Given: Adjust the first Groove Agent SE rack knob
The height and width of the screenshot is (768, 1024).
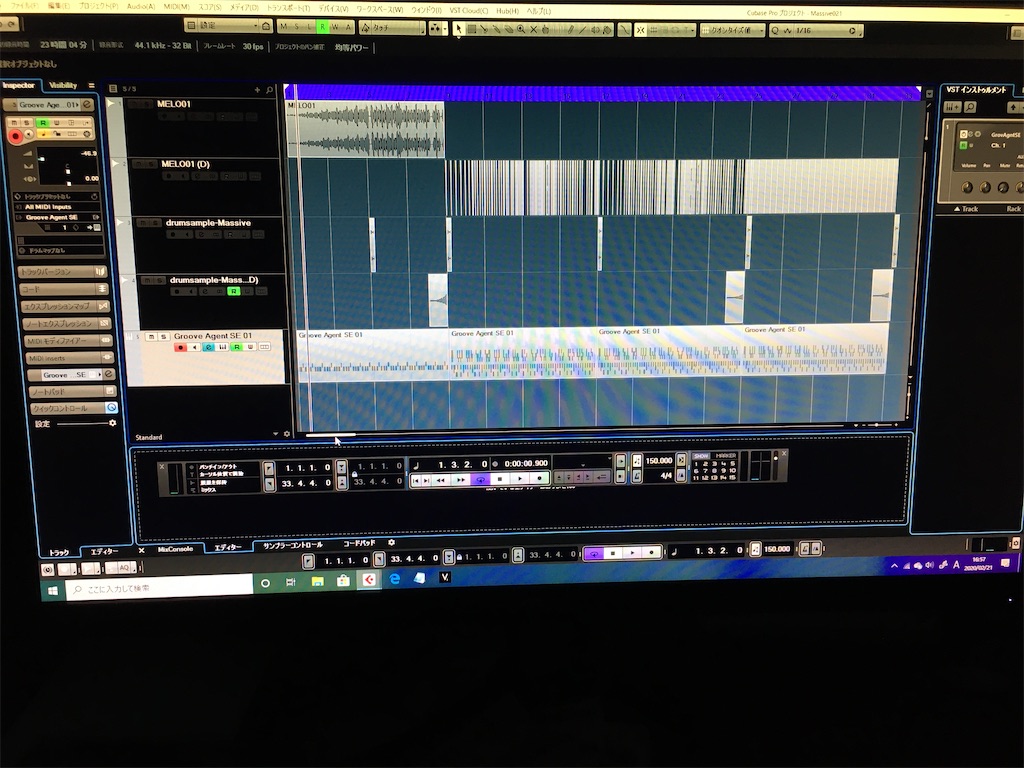Looking at the screenshot, I should (x=968, y=187).
